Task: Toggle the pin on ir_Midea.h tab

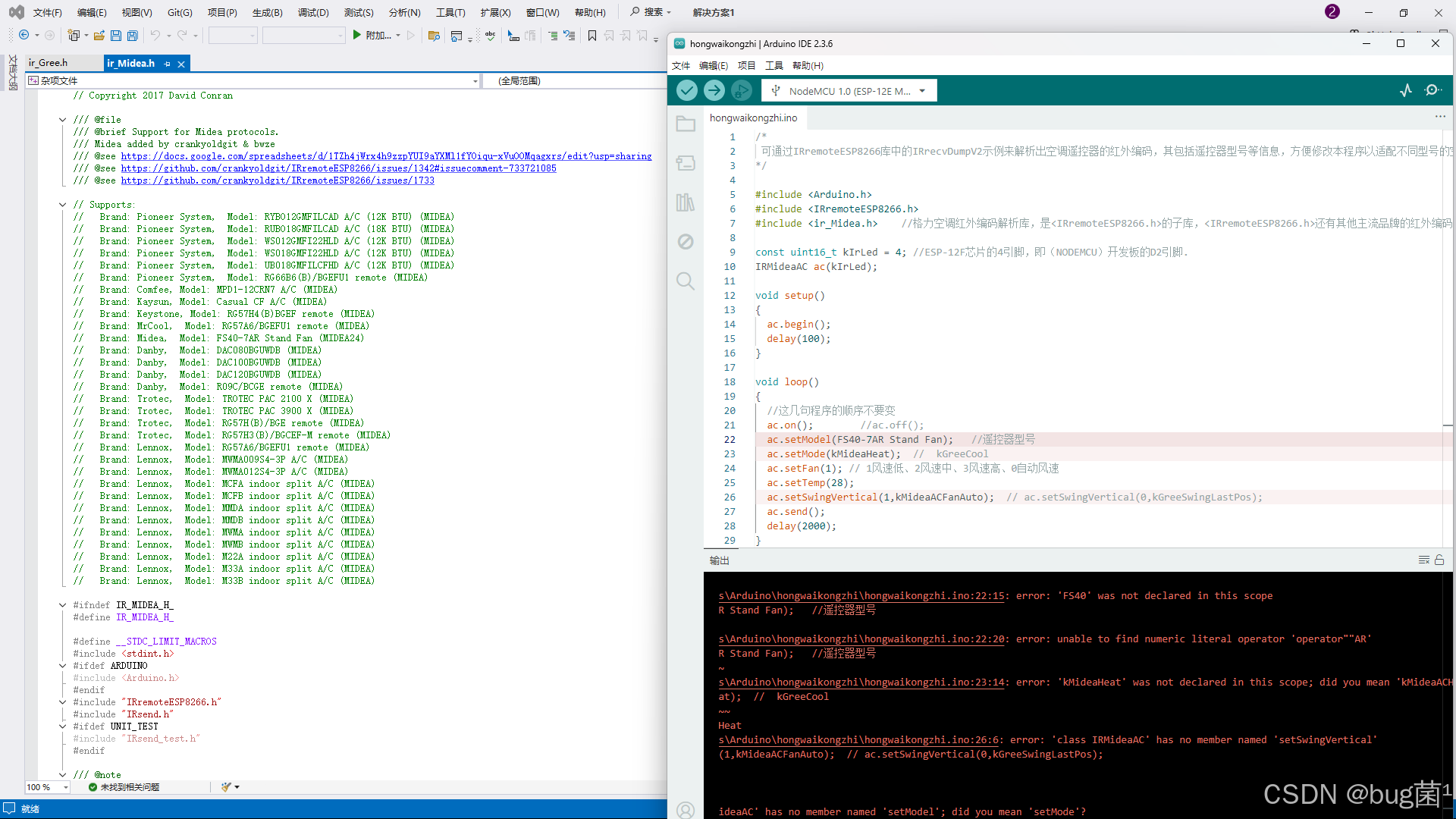Action: pyautogui.click(x=167, y=64)
